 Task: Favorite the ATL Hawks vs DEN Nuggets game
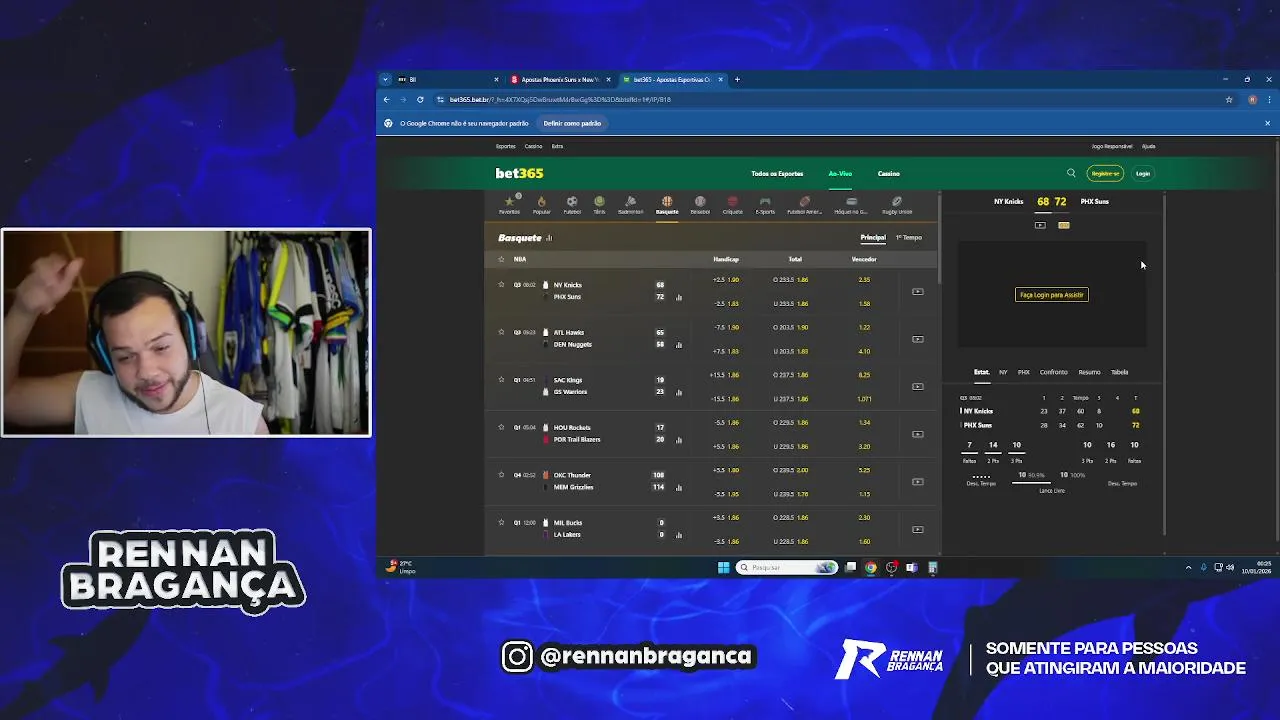501,332
